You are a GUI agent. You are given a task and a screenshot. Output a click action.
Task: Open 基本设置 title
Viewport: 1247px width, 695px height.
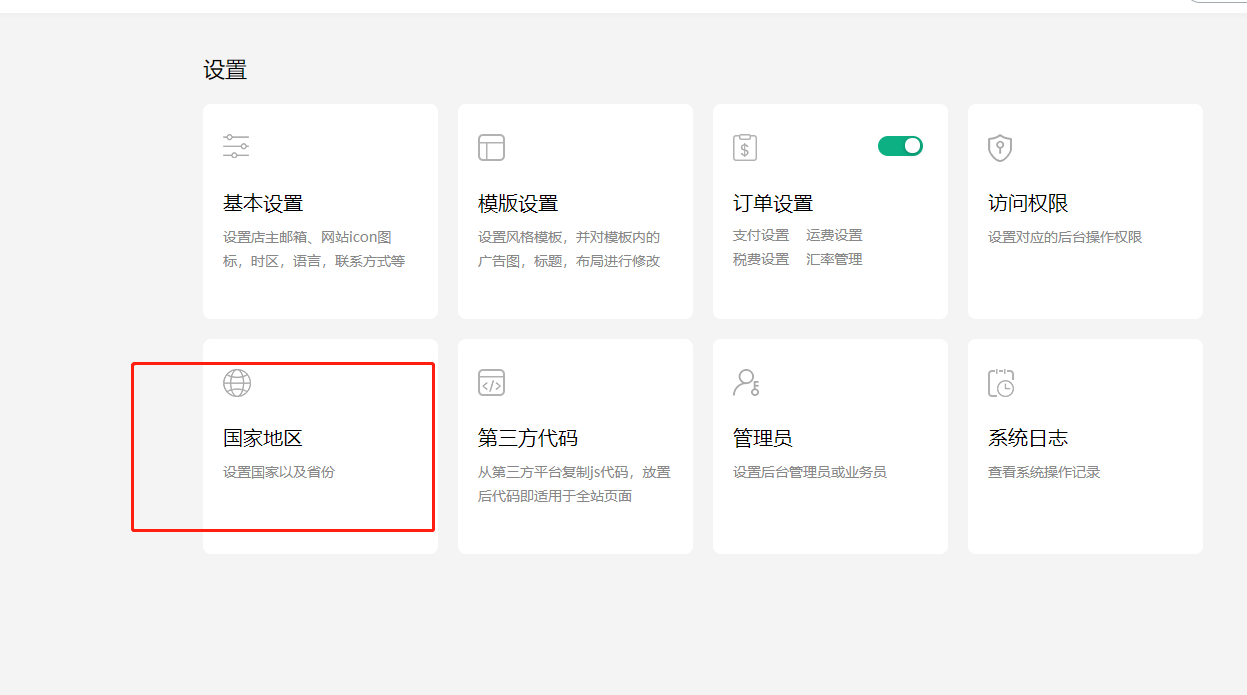[x=263, y=204]
